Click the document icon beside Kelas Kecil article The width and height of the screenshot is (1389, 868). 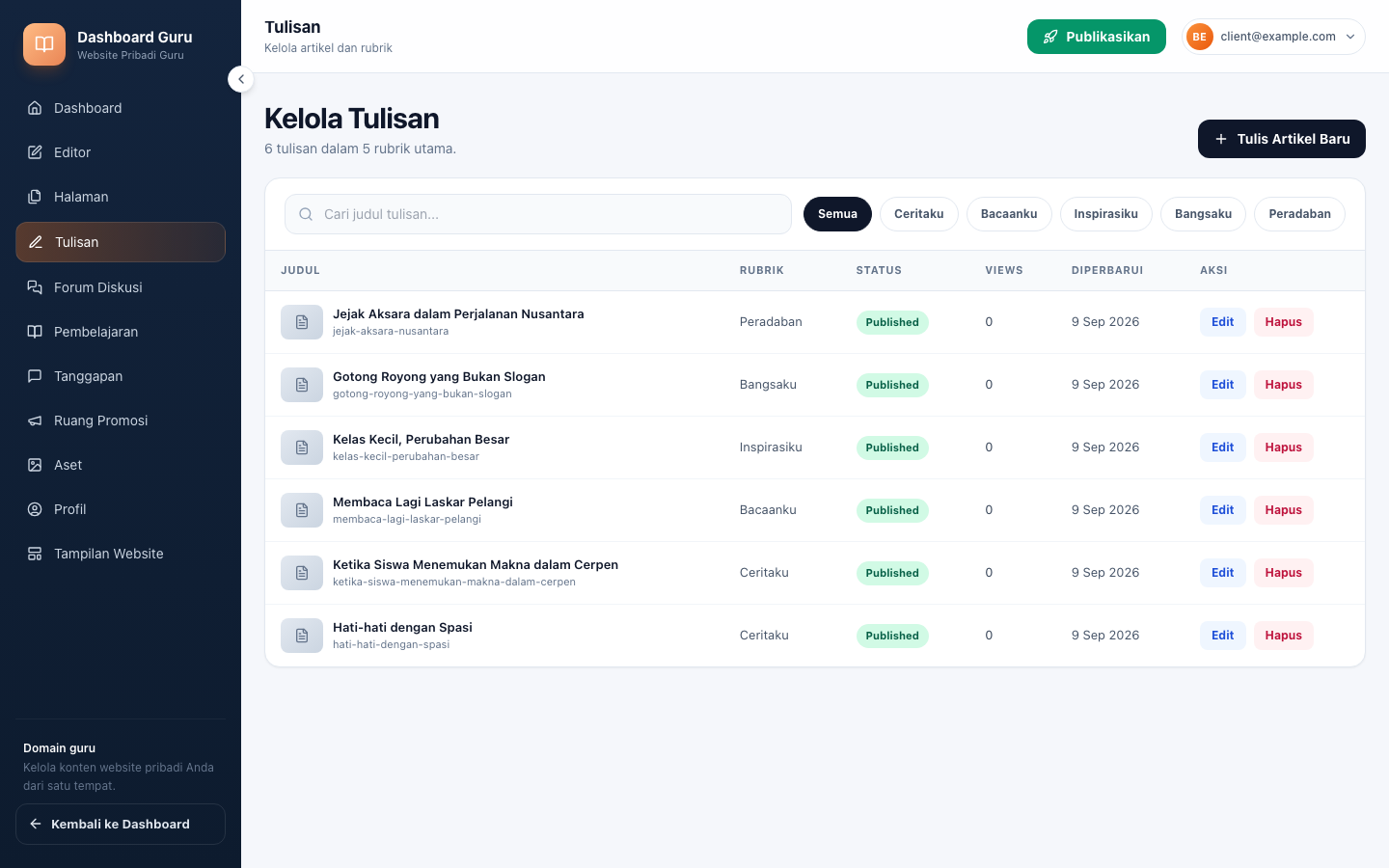click(302, 448)
